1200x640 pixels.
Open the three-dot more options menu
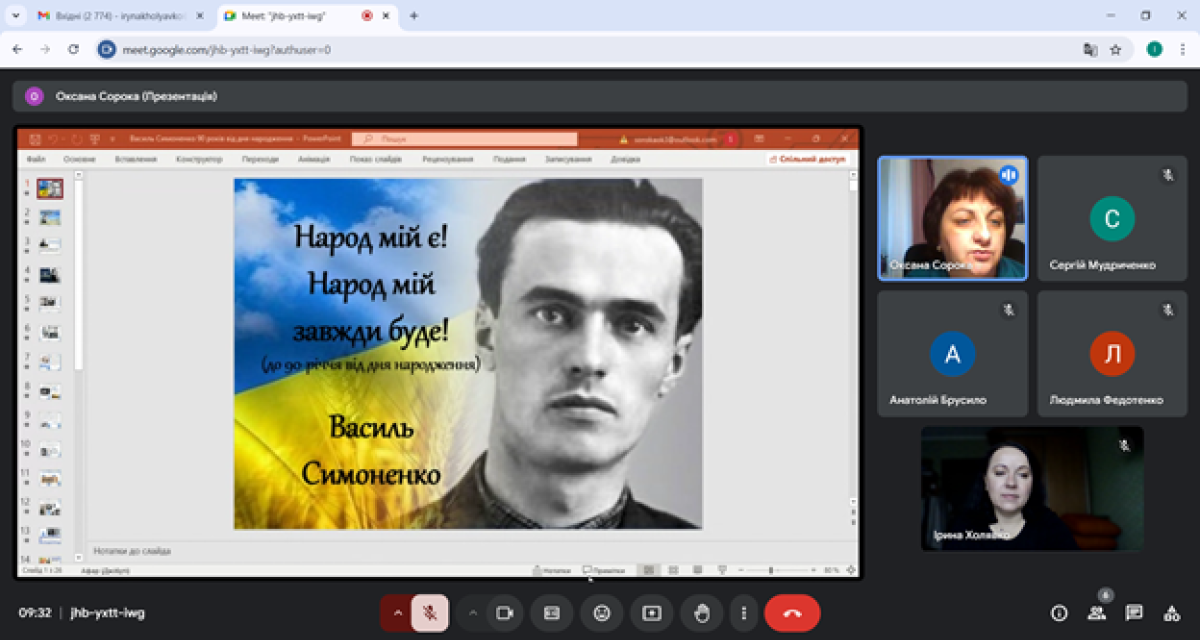[743, 613]
